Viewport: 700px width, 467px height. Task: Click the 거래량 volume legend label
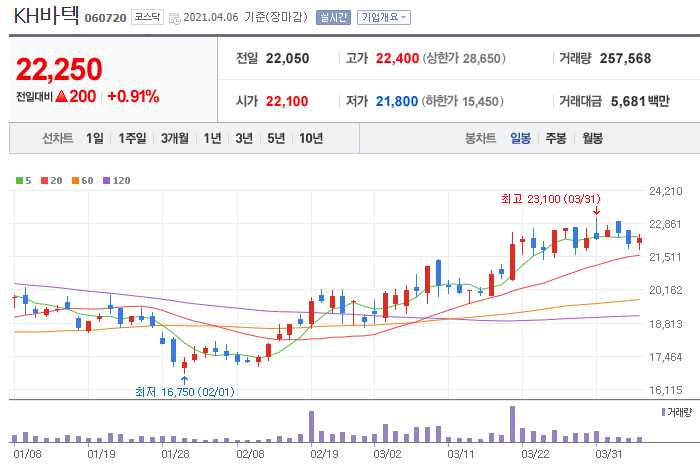677,412
